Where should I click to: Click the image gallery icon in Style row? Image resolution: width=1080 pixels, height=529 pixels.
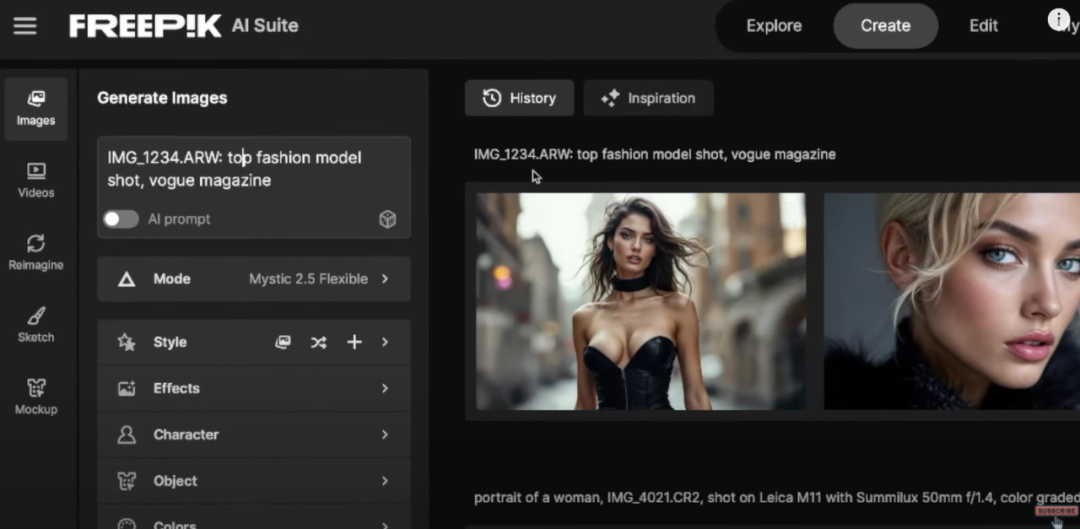284,342
